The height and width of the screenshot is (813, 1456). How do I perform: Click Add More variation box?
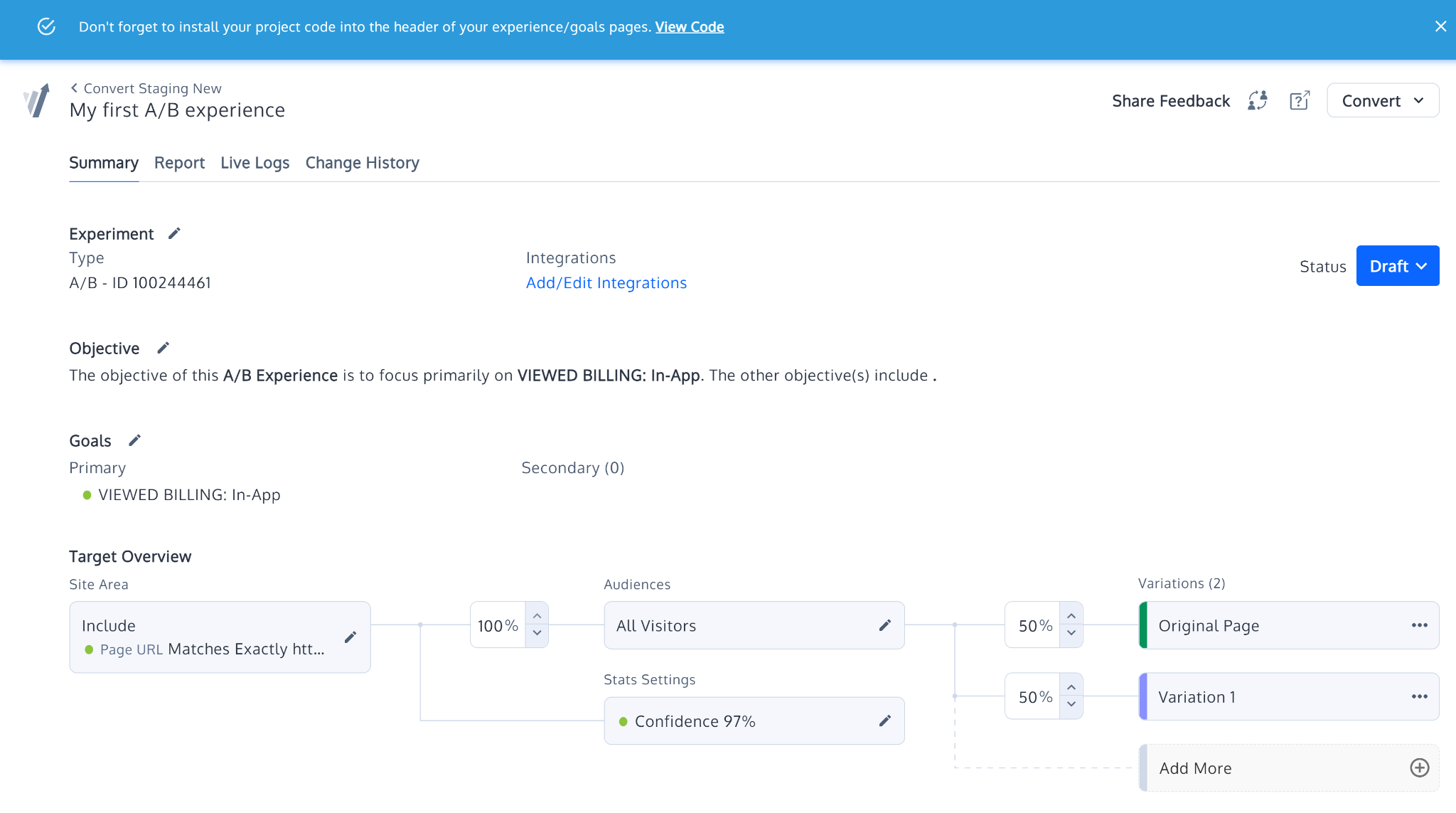pos(1289,767)
